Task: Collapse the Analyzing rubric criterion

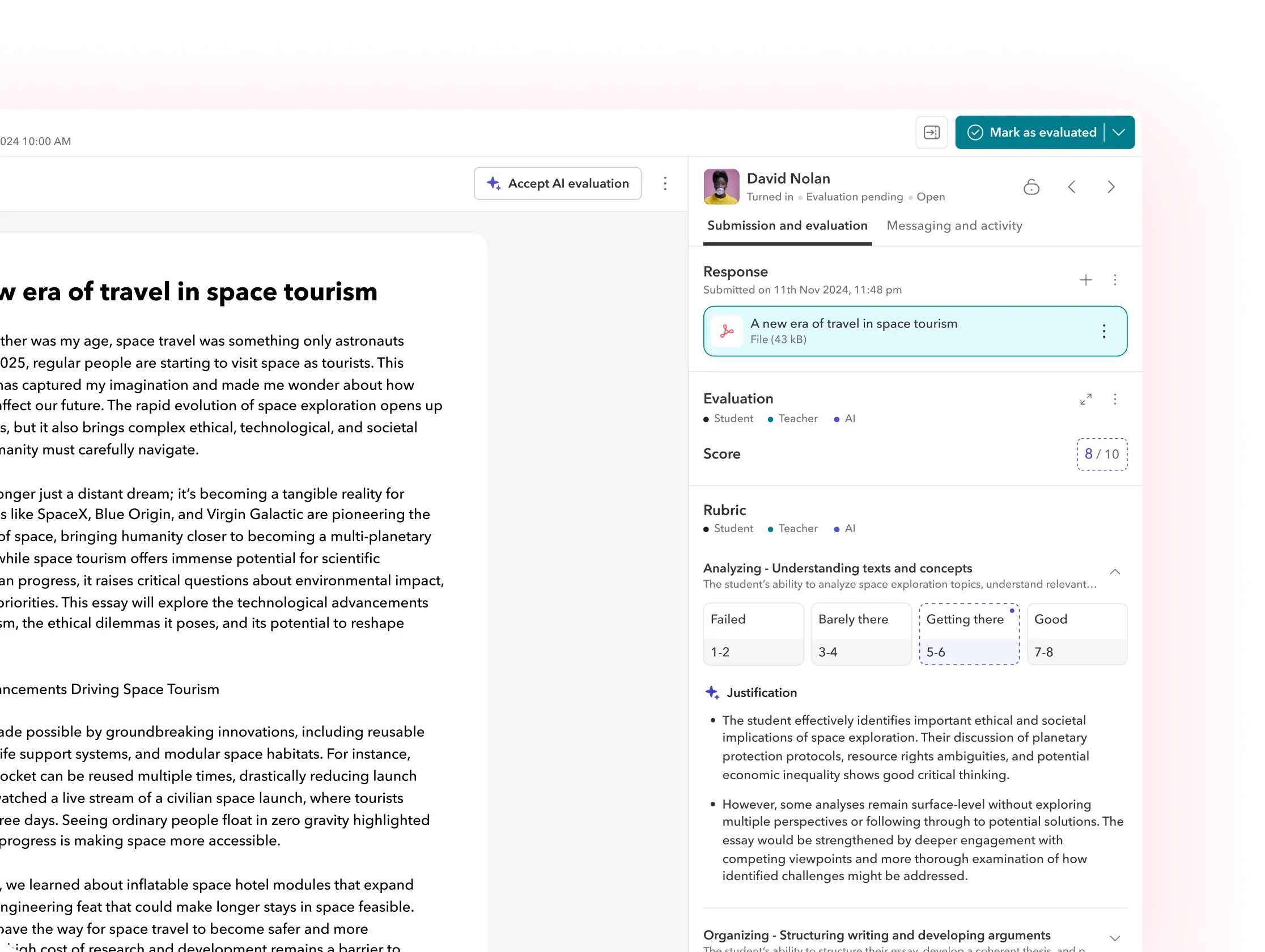Action: click(1115, 572)
